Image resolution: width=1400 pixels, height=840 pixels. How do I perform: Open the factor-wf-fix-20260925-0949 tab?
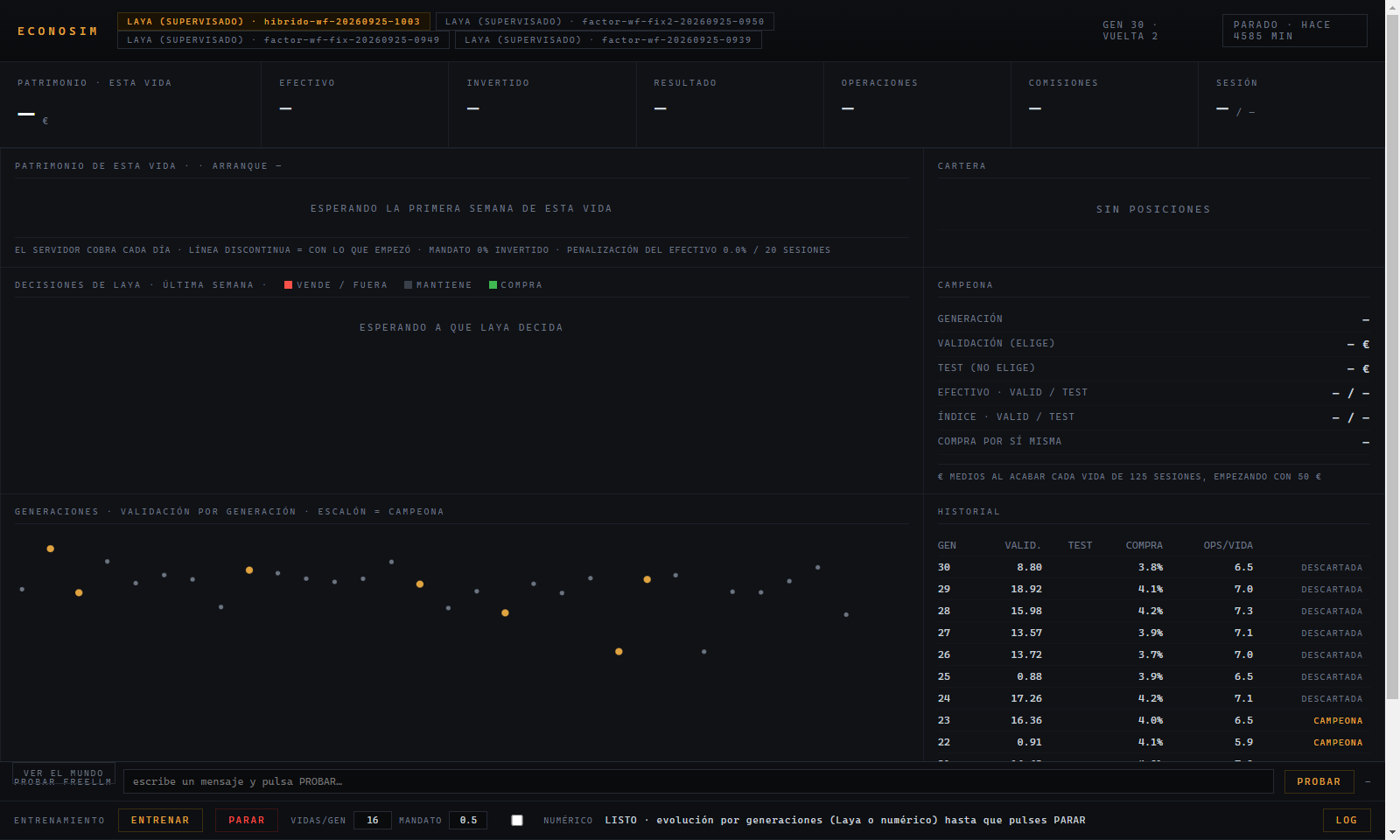(283, 40)
